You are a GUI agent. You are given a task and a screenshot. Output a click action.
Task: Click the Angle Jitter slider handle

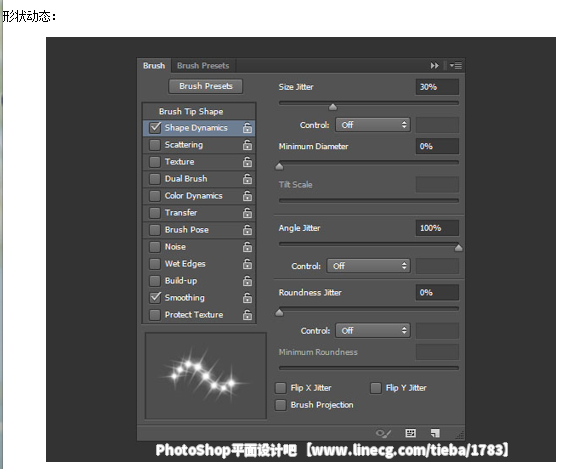point(458,247)
